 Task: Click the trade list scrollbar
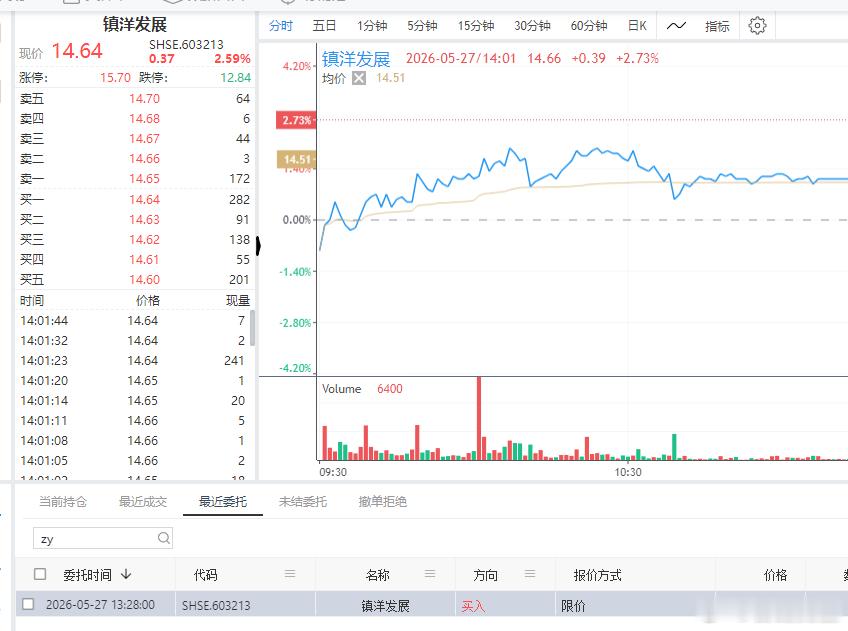click(253, 328)
